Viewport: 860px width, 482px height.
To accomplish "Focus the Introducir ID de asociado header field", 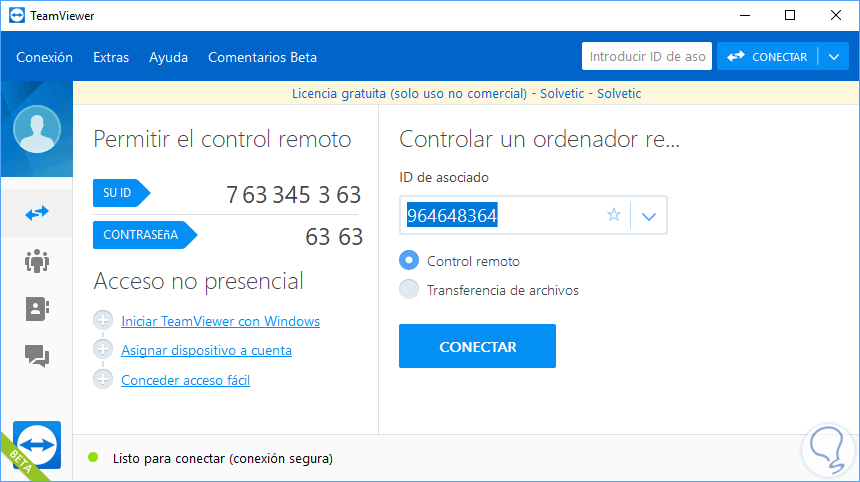I will [x=647, y=56].
